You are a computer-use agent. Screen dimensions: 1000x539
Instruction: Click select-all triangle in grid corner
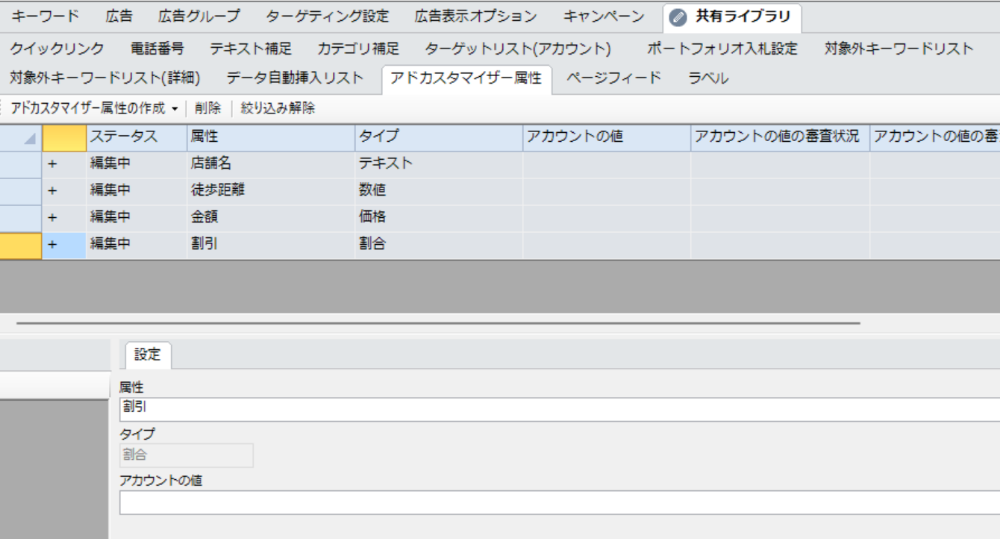[29, 138]
